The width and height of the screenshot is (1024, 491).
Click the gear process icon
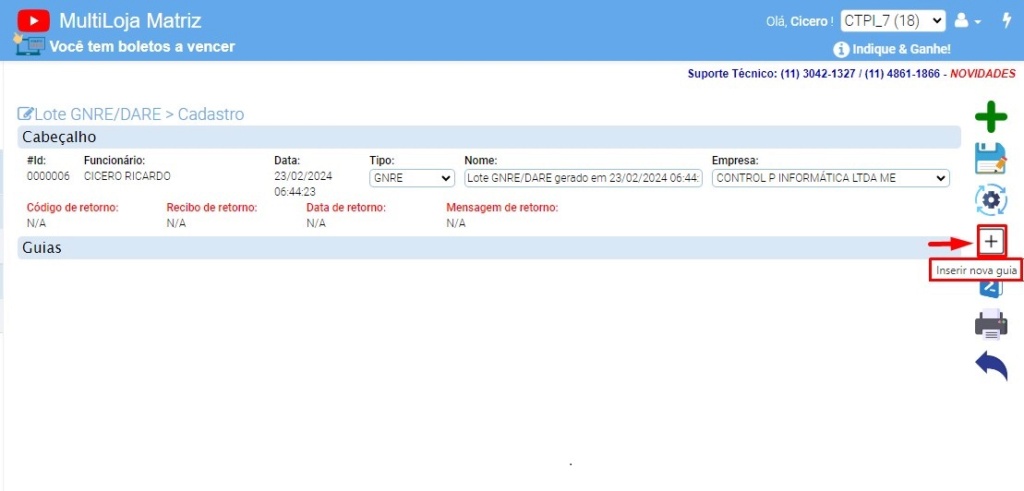(x=991, y=200)
